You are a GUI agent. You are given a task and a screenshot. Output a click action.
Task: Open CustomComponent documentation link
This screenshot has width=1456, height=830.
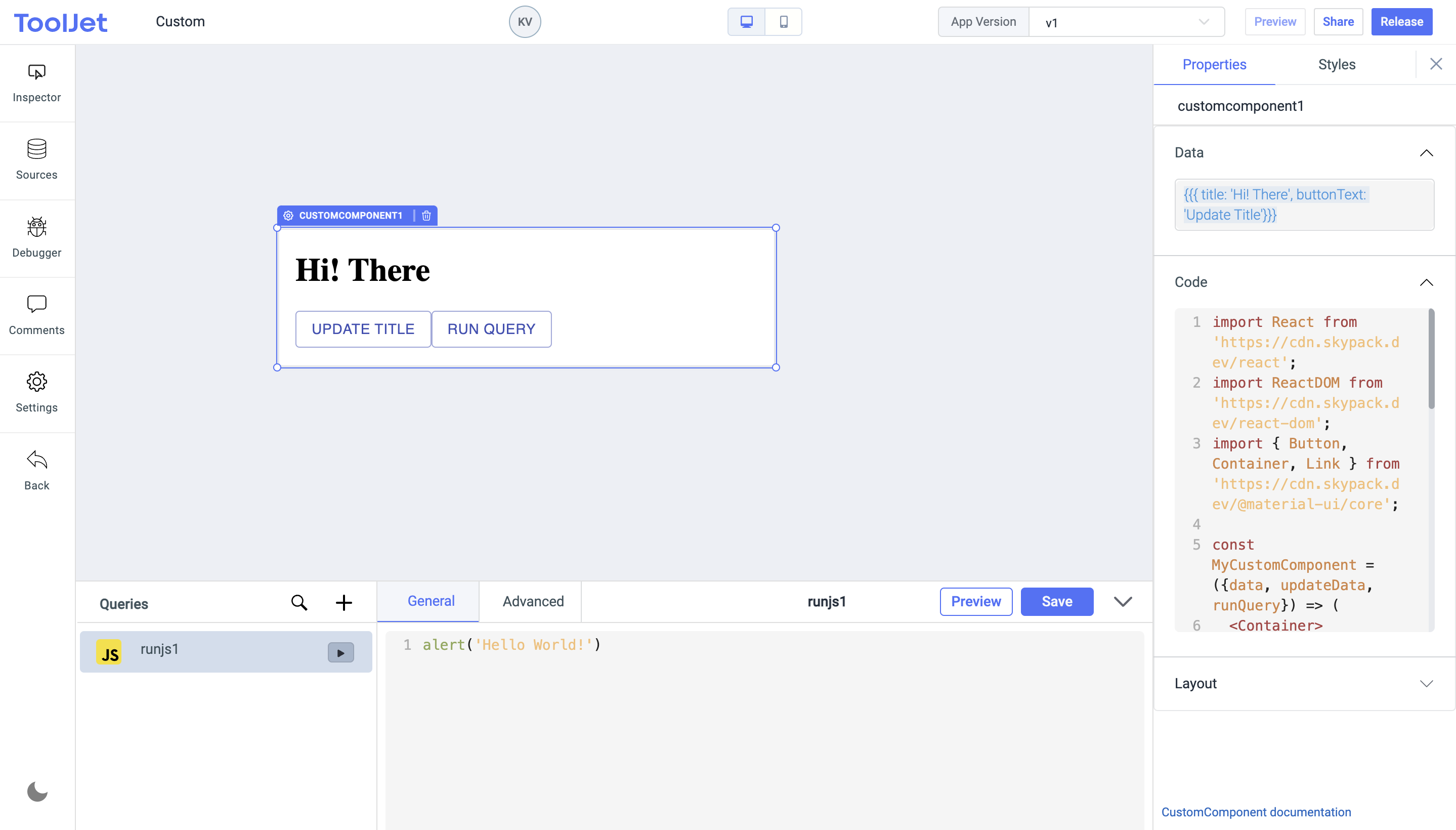(1258, 812)
